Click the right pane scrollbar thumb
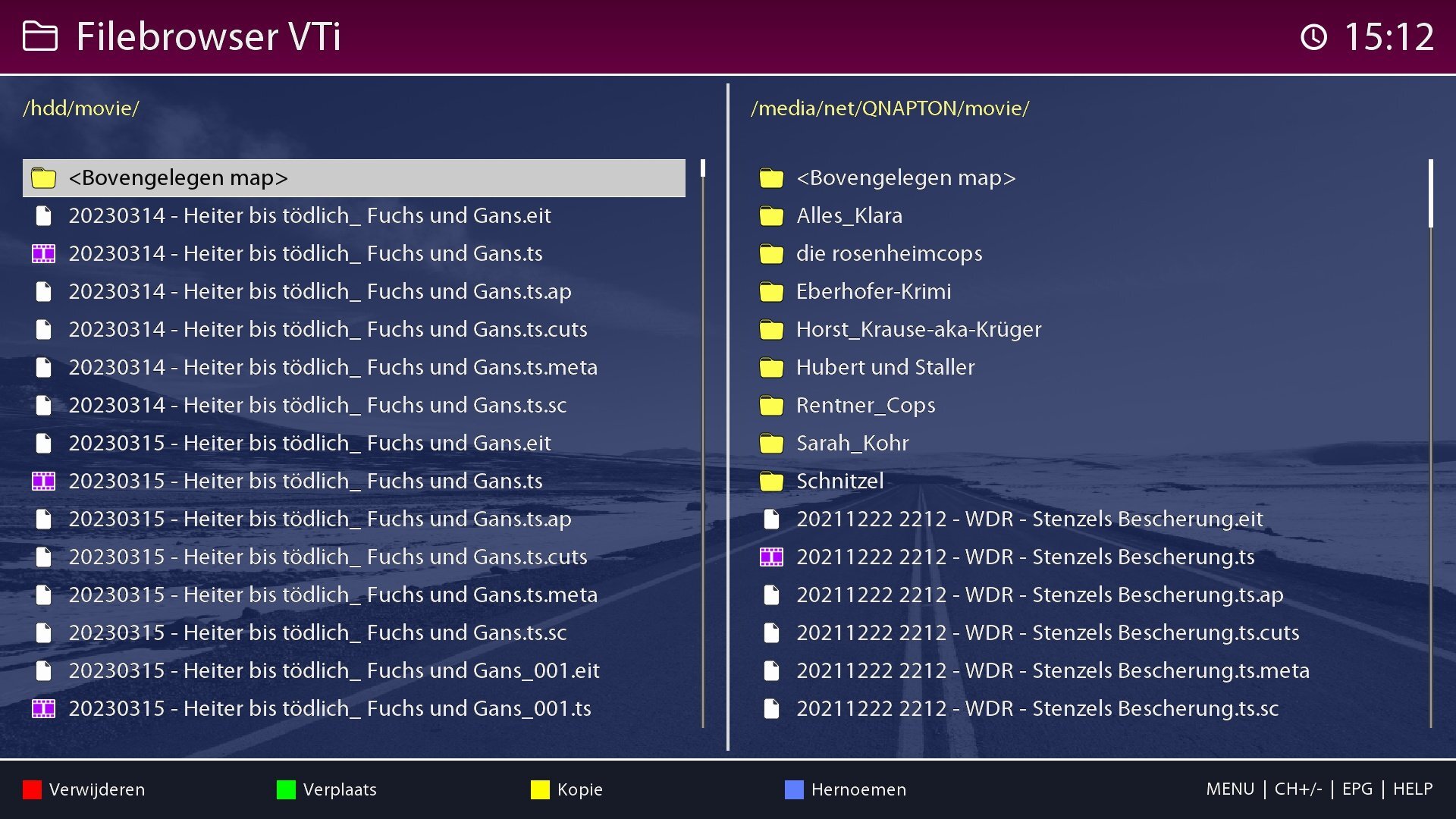The image size is (1456, 819). [1430, 193]
